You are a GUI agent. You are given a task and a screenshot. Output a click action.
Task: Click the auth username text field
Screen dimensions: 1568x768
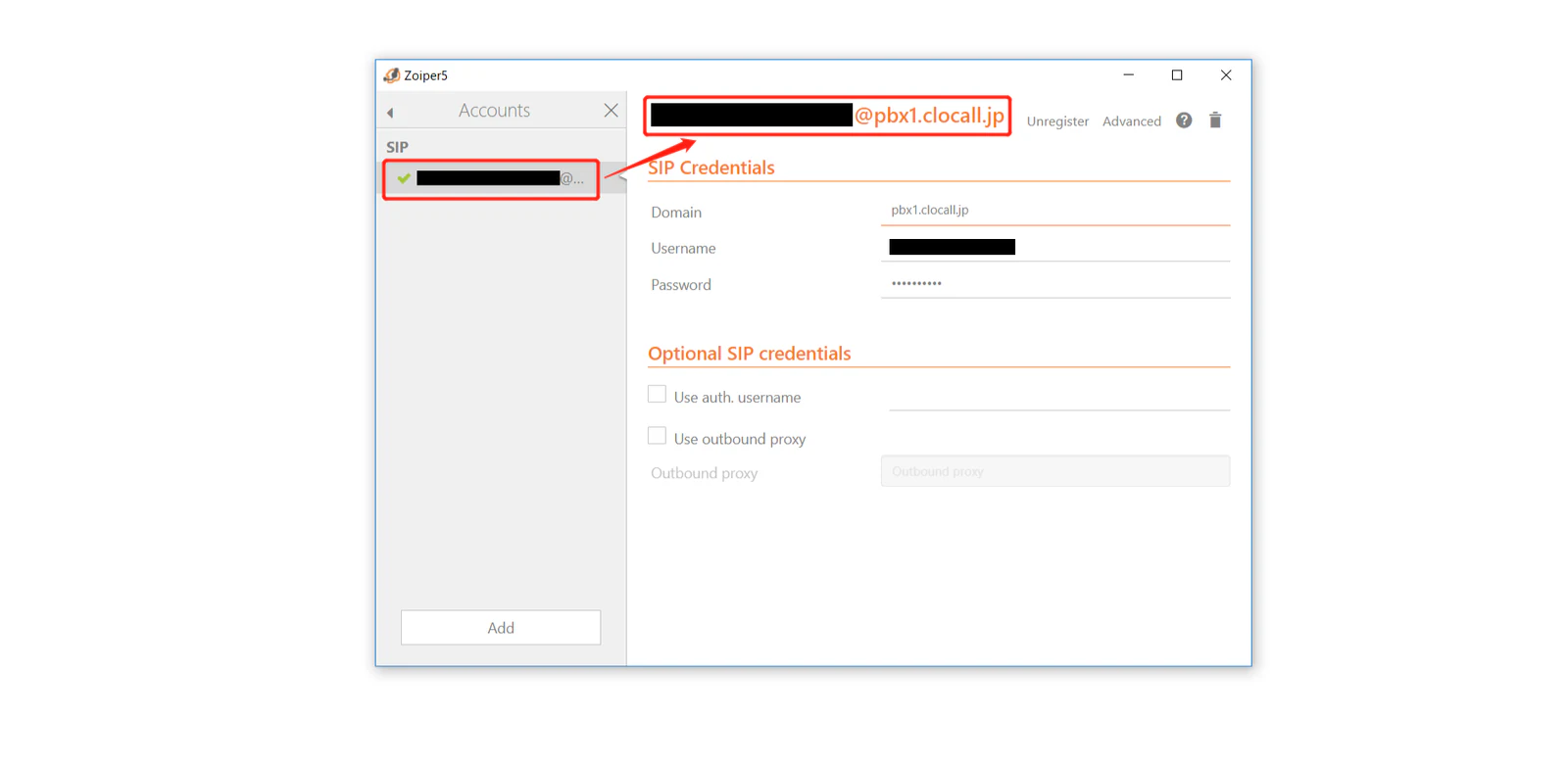pos(1059,396)
